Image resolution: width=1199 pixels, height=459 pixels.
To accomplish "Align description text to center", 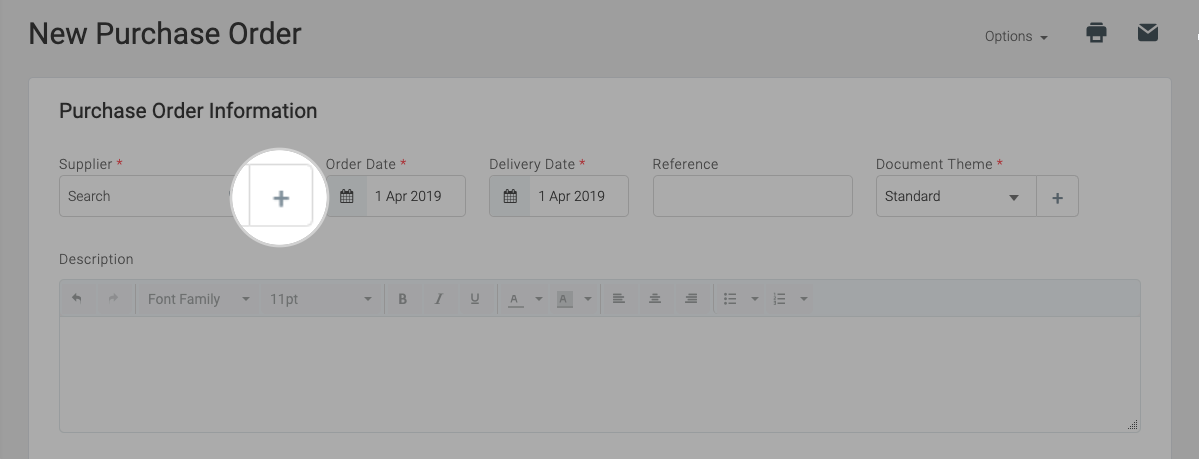I will click(655, 299).
